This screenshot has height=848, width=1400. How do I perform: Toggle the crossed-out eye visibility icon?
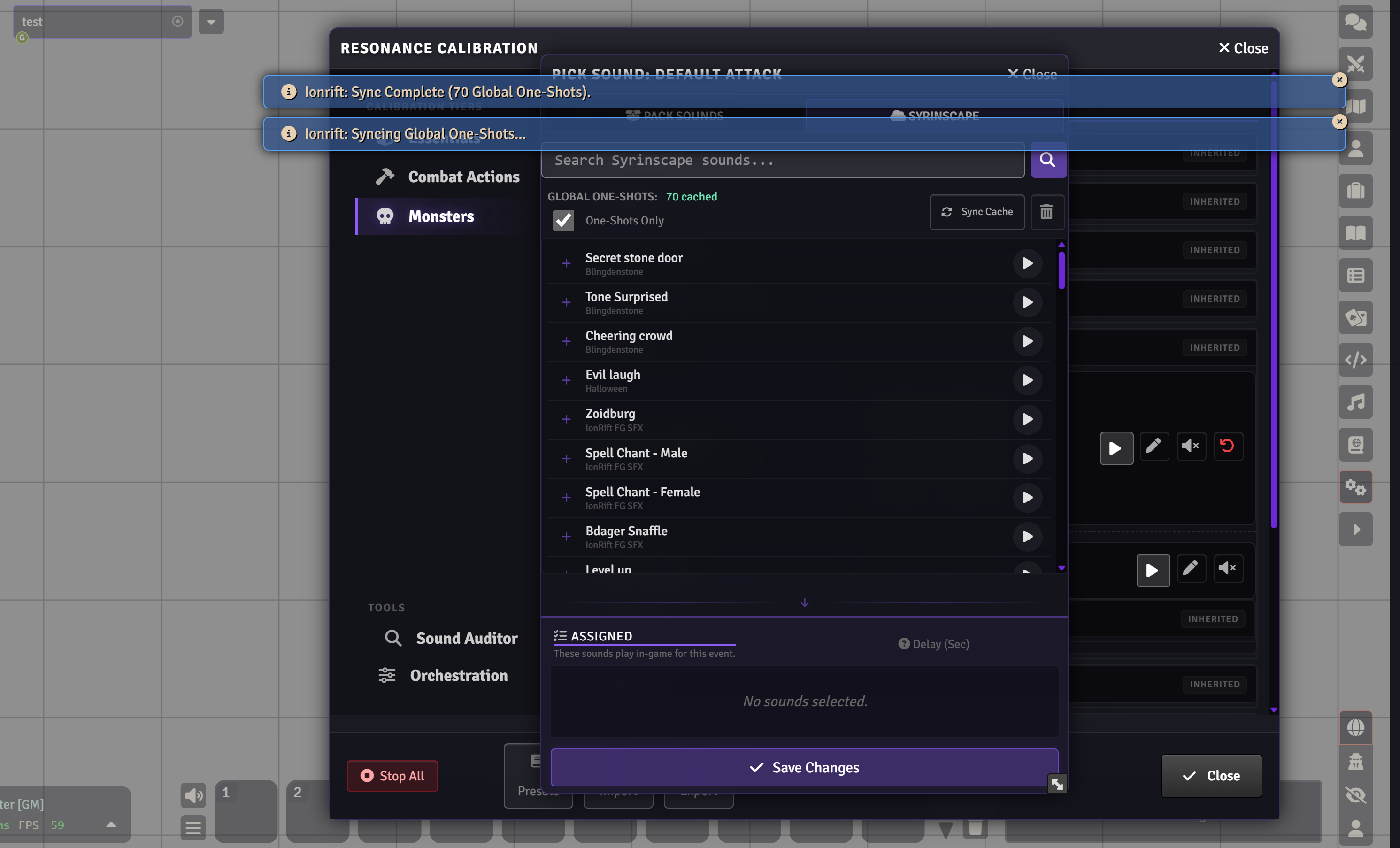coord(1355,794)
